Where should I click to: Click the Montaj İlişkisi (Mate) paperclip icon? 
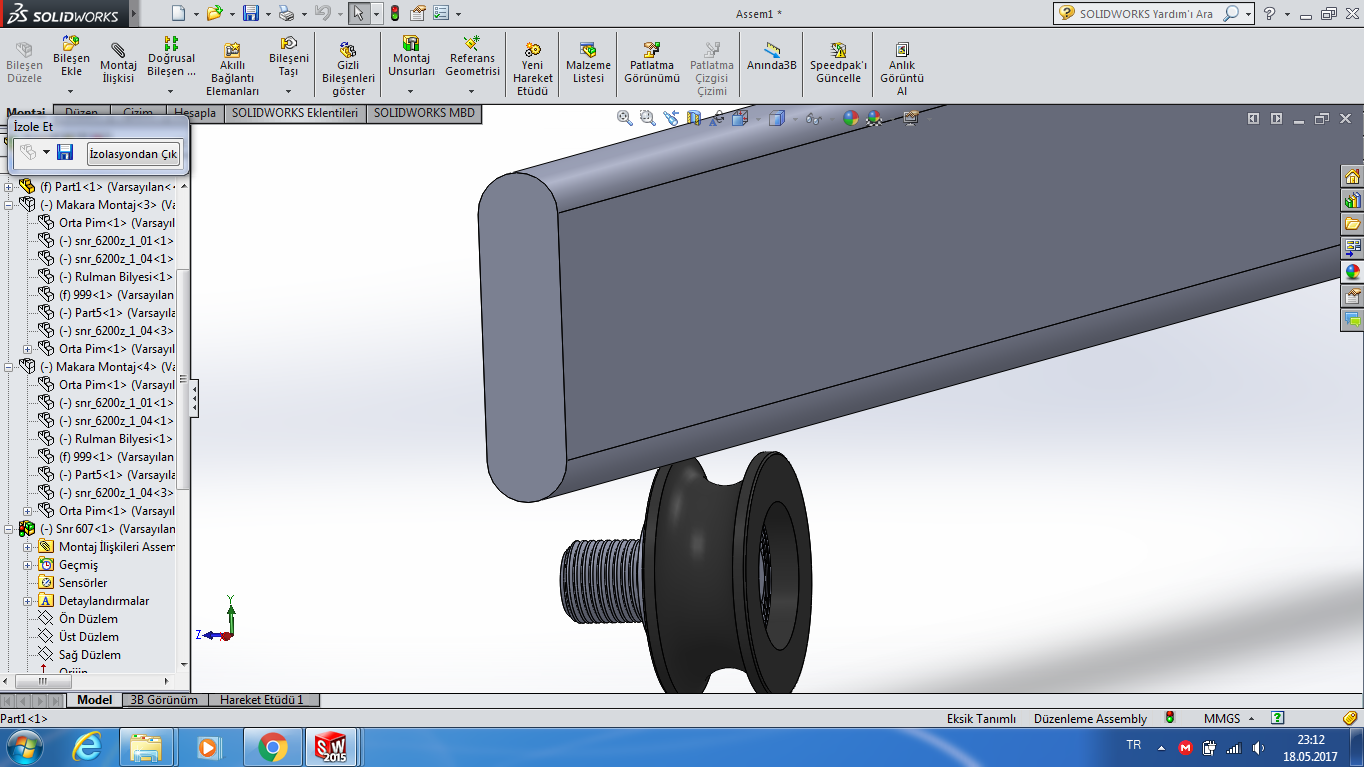[x=118, y=51]
